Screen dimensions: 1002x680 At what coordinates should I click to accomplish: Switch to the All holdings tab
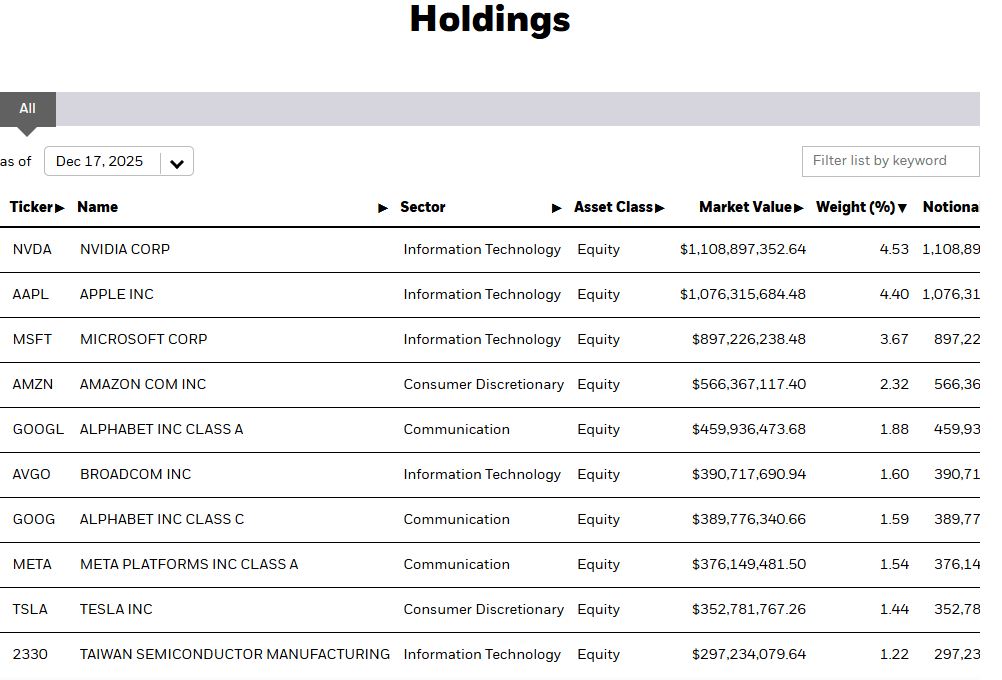click(26, 108)
